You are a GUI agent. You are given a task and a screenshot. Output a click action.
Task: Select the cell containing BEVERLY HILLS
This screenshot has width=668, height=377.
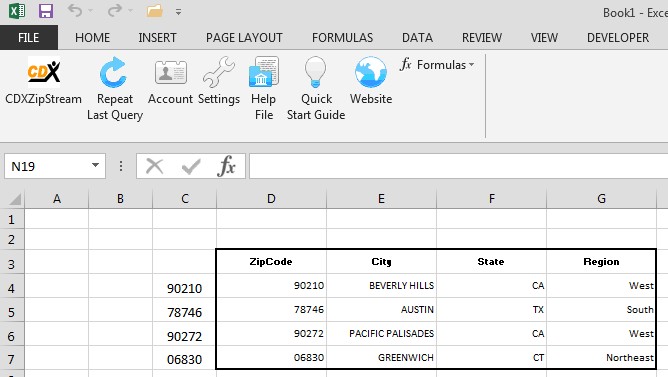(x=382, y=285)
